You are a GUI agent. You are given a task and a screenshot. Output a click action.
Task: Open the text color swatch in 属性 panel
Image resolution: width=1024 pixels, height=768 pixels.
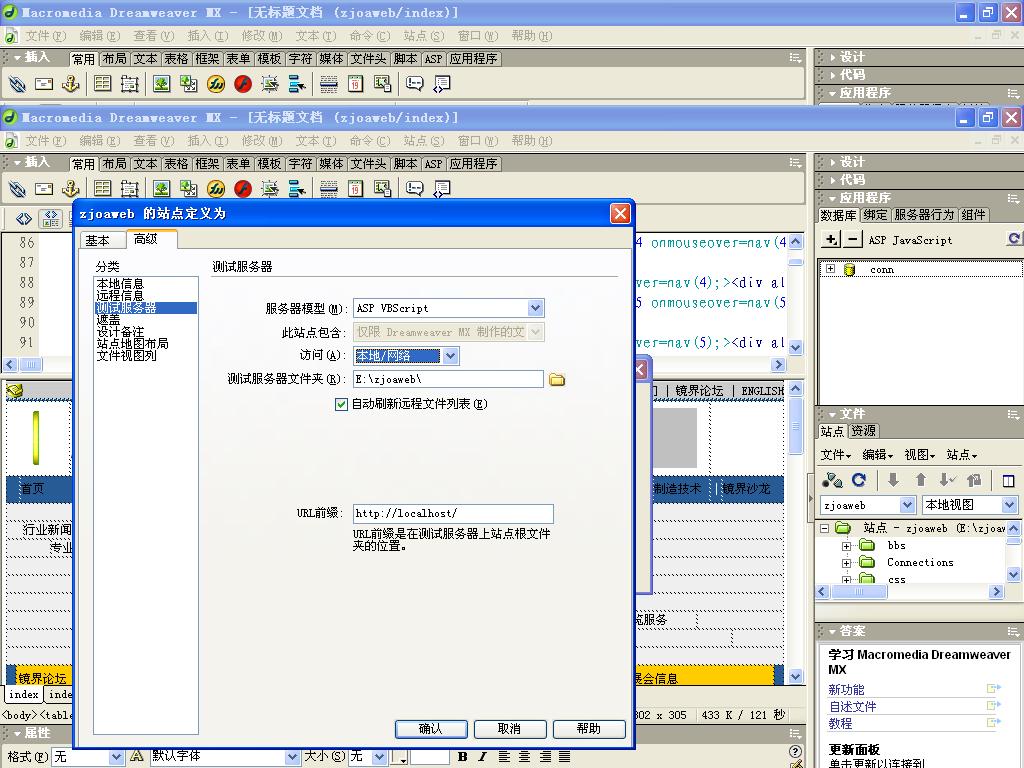click(x=399, y=757)
